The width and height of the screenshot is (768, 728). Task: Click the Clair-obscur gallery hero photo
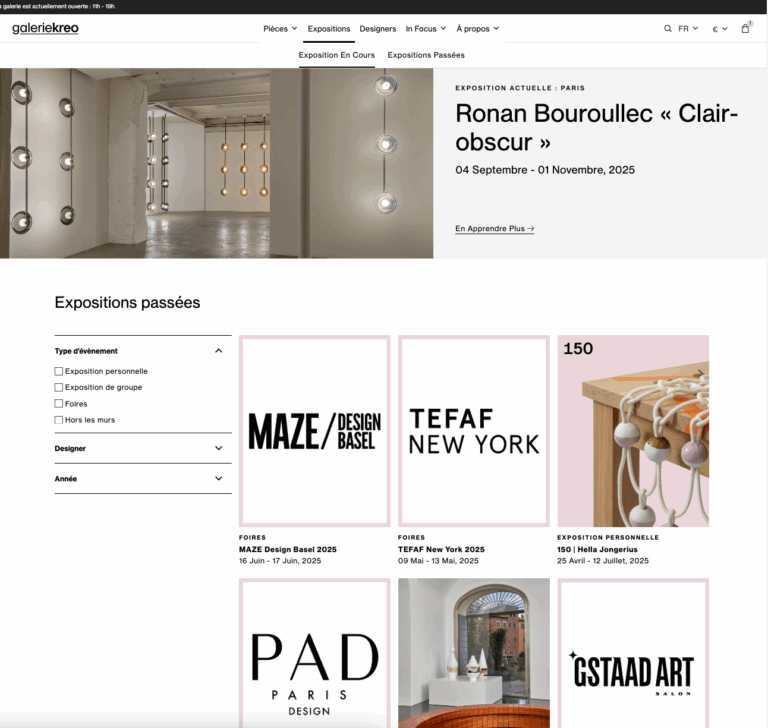216,163
